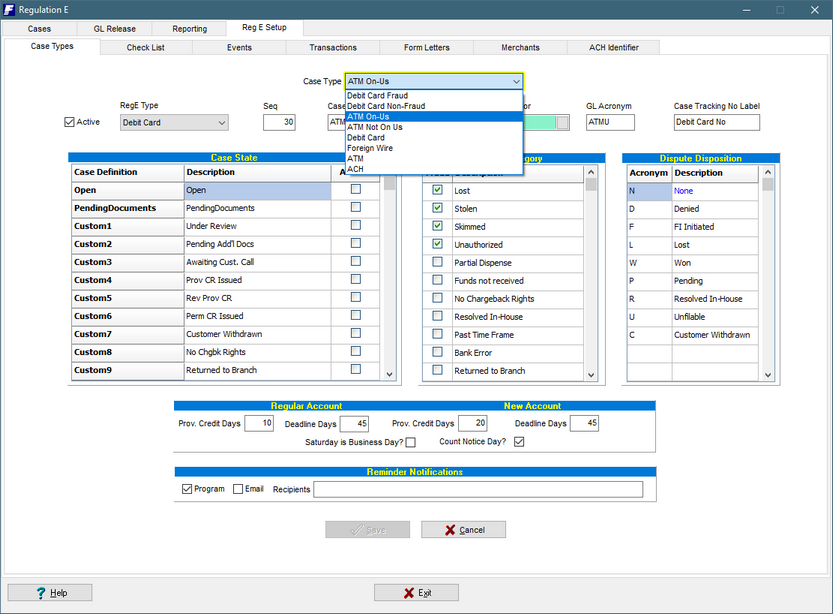This screenshot has height=614, width=833.
Task: Switch to the Check List tab
Action: [146, 47]
